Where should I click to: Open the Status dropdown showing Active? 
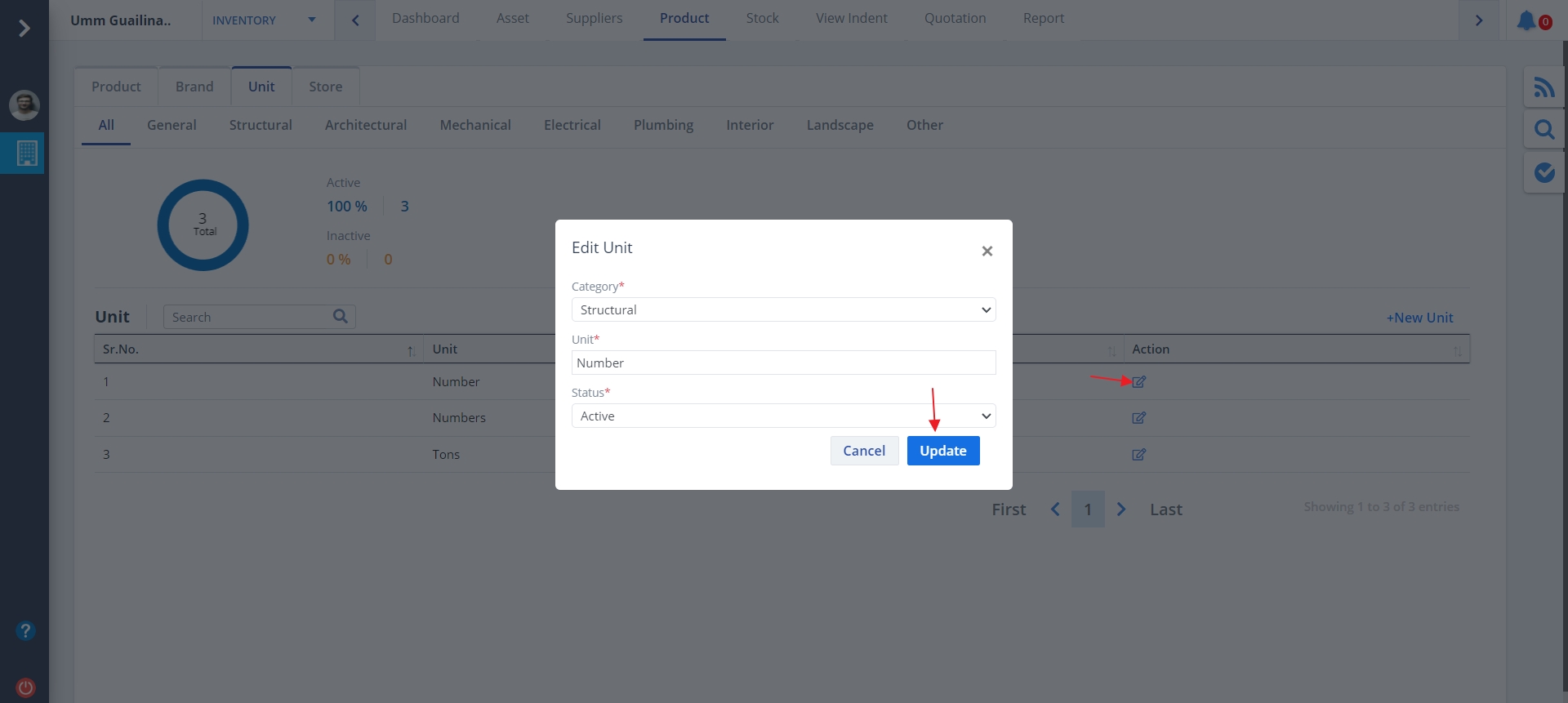[x=783, y=416]
